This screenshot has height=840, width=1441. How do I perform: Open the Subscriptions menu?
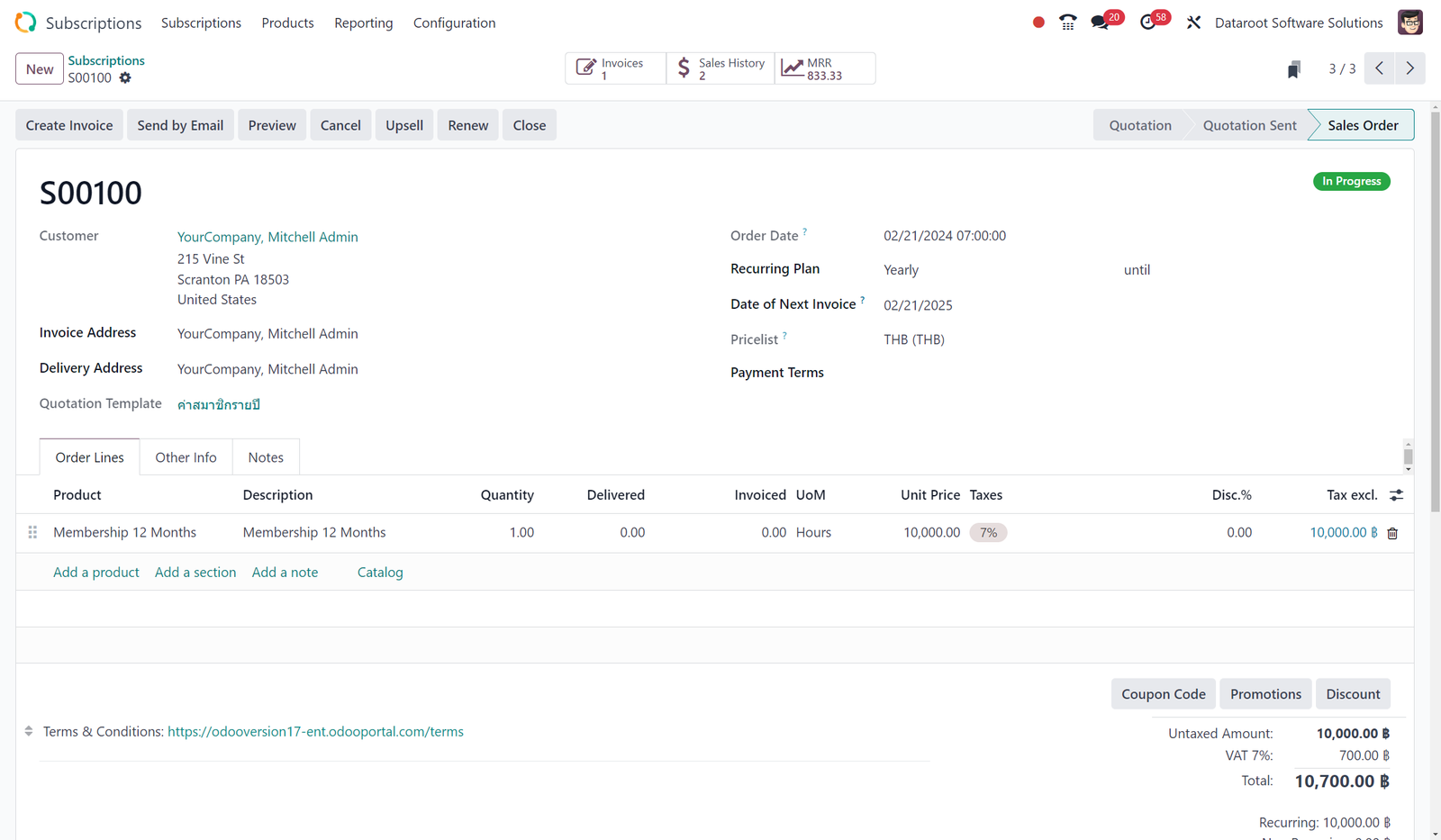201,23
